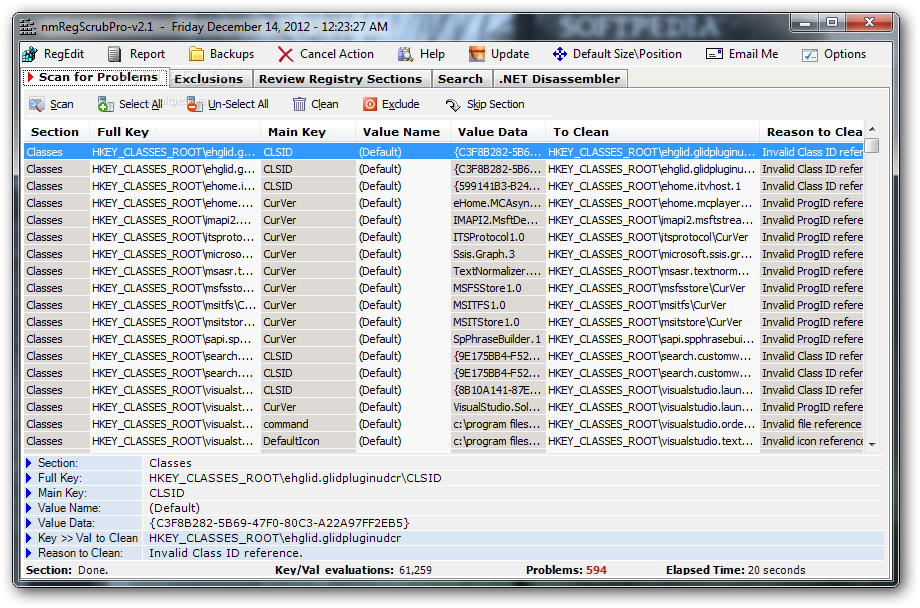
Task: Click the list scrollbar down arrow
Action: [x=872, y=444]
